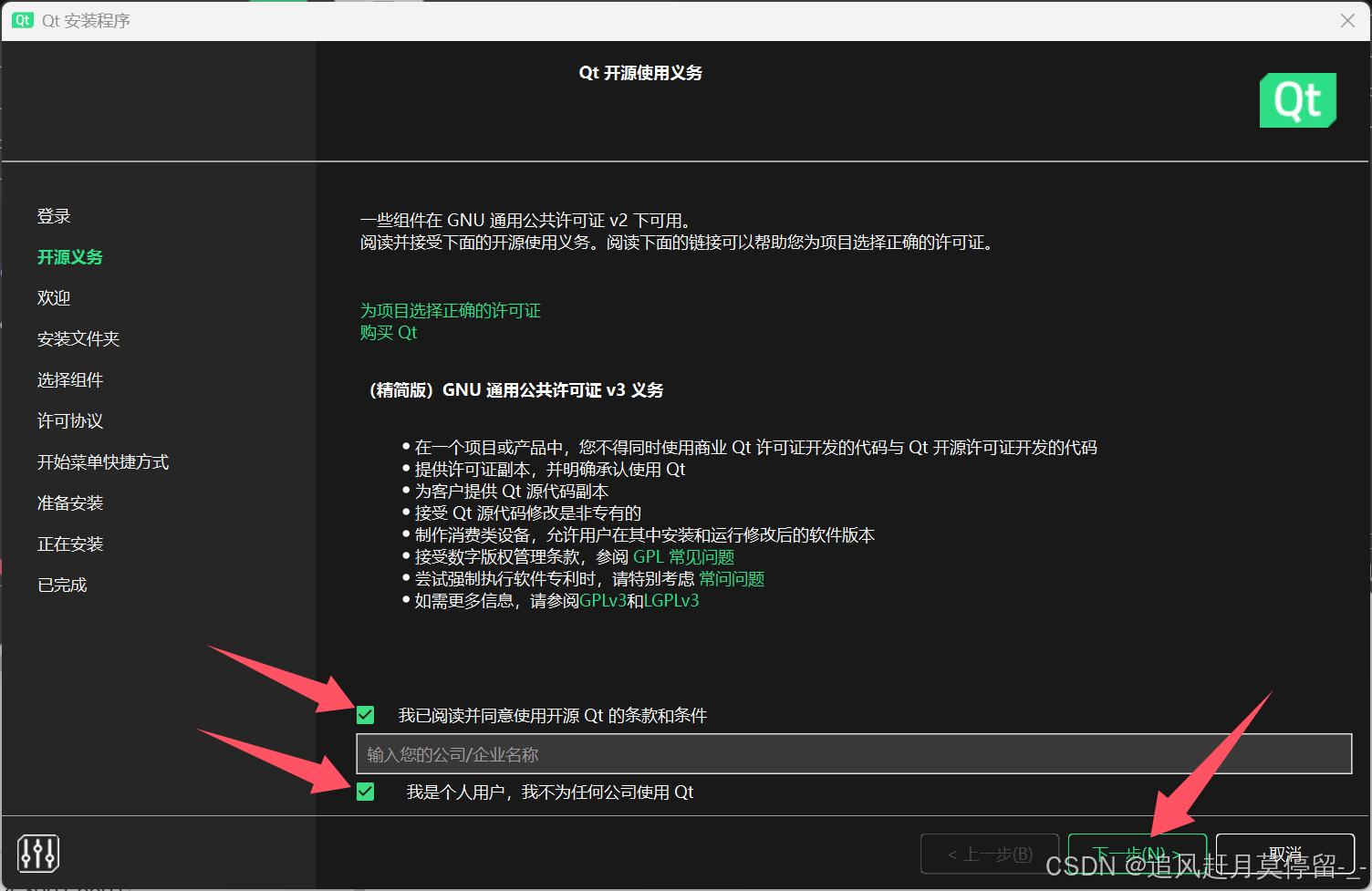Click the 一些组件在 GNU 通用公共许可证 v2 下可用 text
The width and height of the screenshot is (1372, 891).
[x=526, y=221]
